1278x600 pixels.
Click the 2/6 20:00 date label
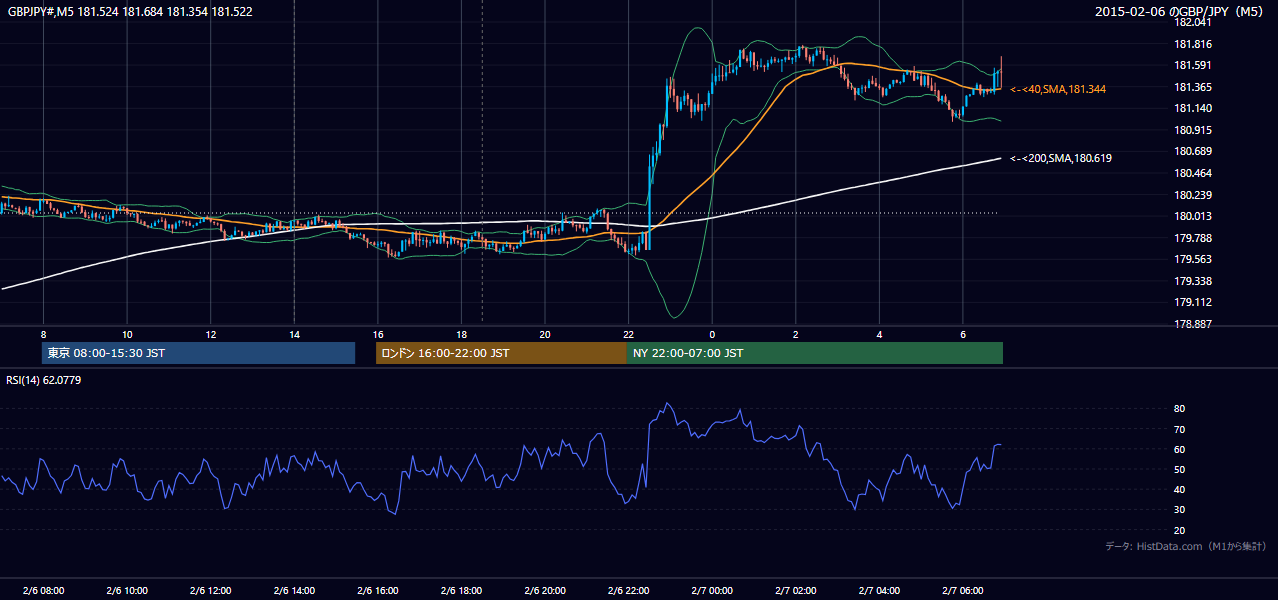tap(544, 591)
